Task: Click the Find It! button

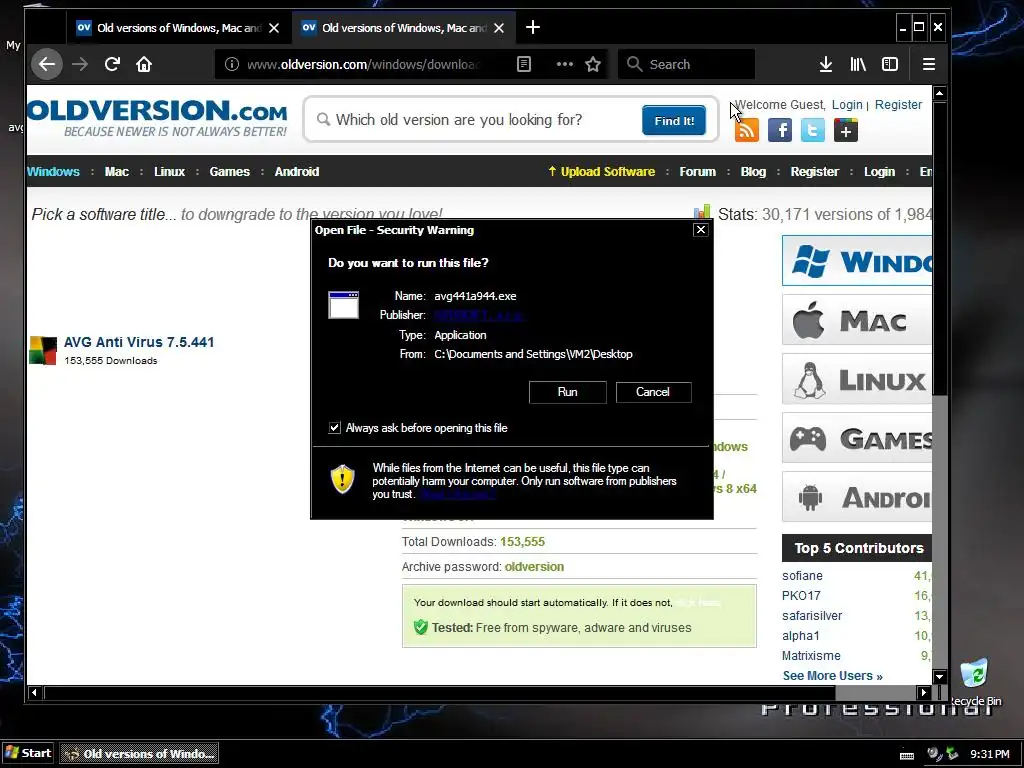Action: coord(674,120)
